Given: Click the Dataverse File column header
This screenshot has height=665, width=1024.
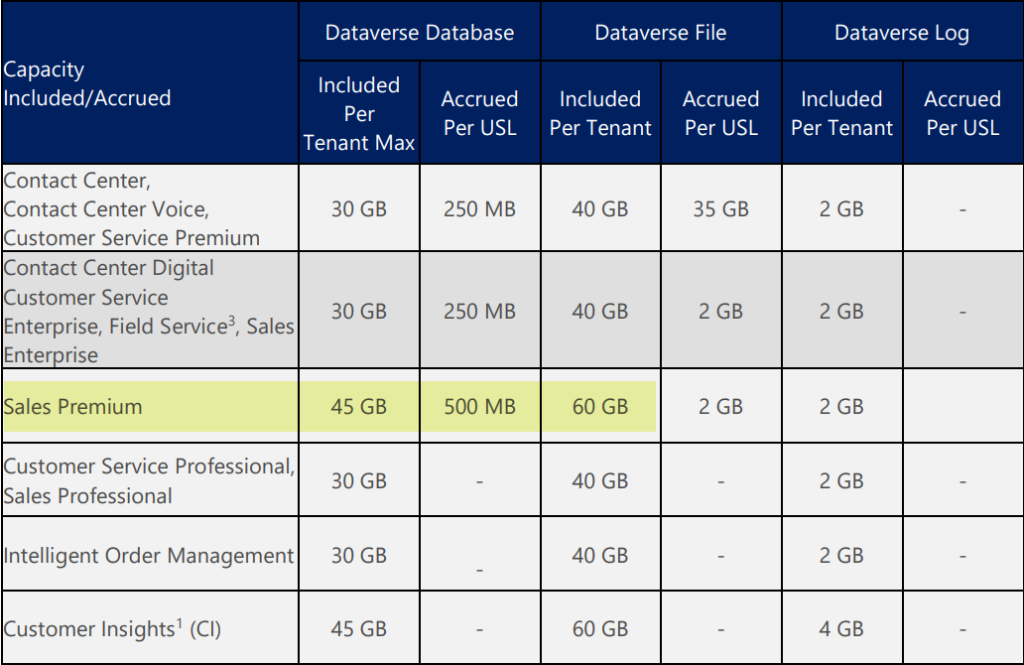Looking at the screenshot, I should click(660, 33).
